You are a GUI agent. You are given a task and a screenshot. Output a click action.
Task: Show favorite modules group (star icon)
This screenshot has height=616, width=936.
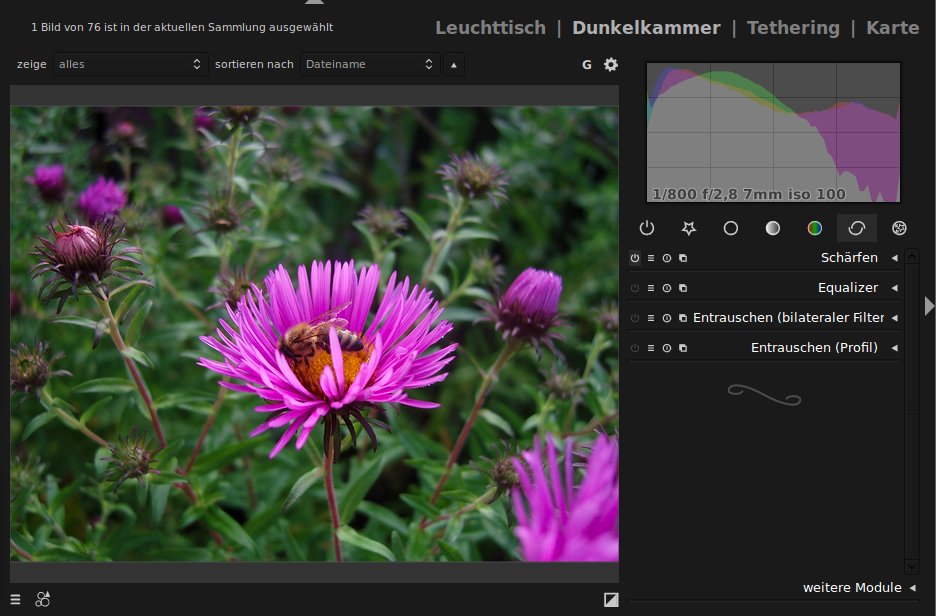tap(688, 228)
